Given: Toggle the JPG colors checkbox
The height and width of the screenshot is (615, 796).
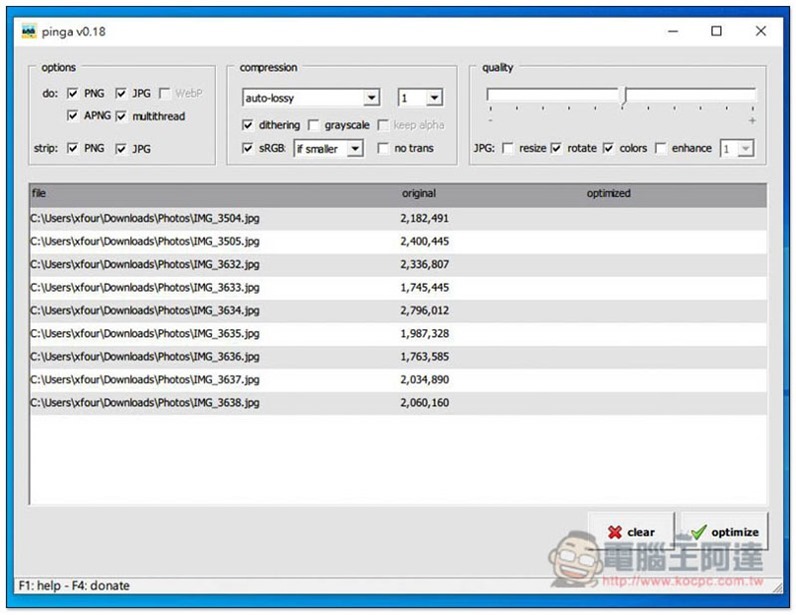Looking at the screenshot, I should 608,148.
